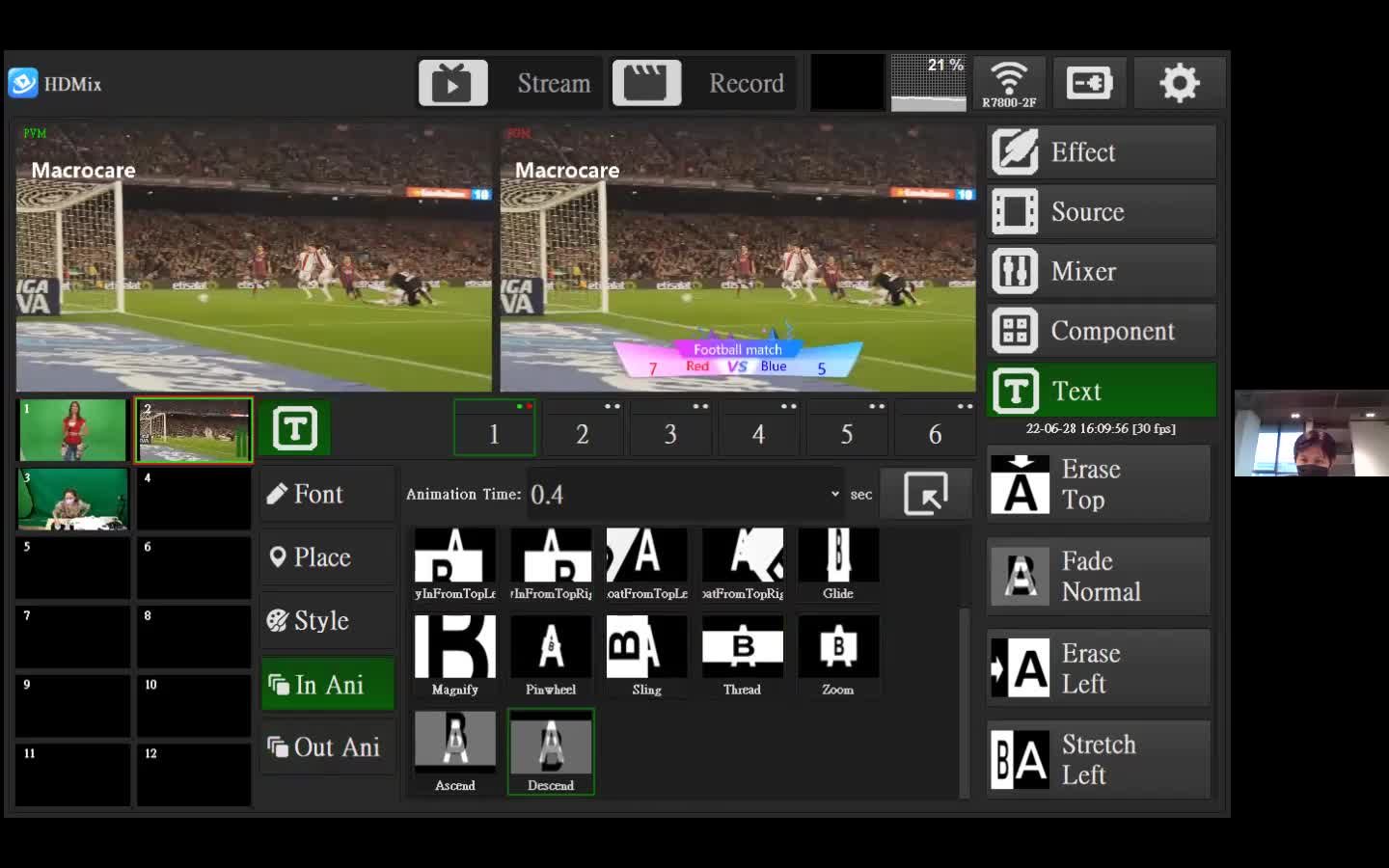Switch to text preset tab 3
Image resolution: width=1389 pixels, height=868 pixels.
click(x=670, y=433)
